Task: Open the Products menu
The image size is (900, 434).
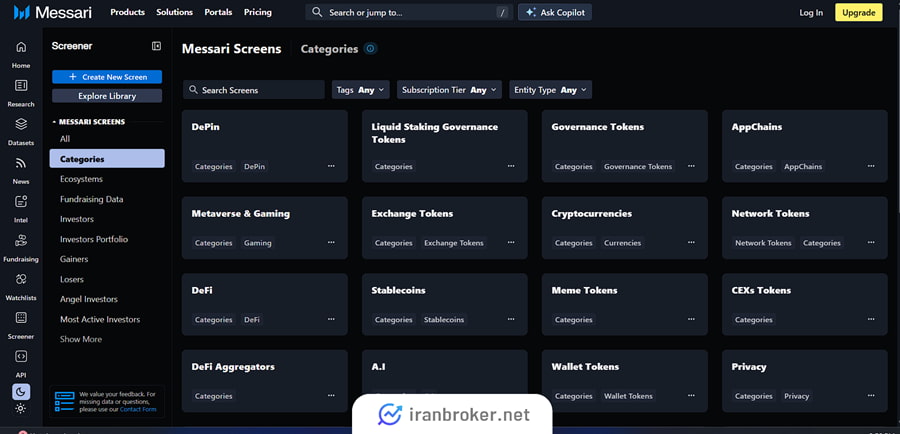Action: pos(127,12)
